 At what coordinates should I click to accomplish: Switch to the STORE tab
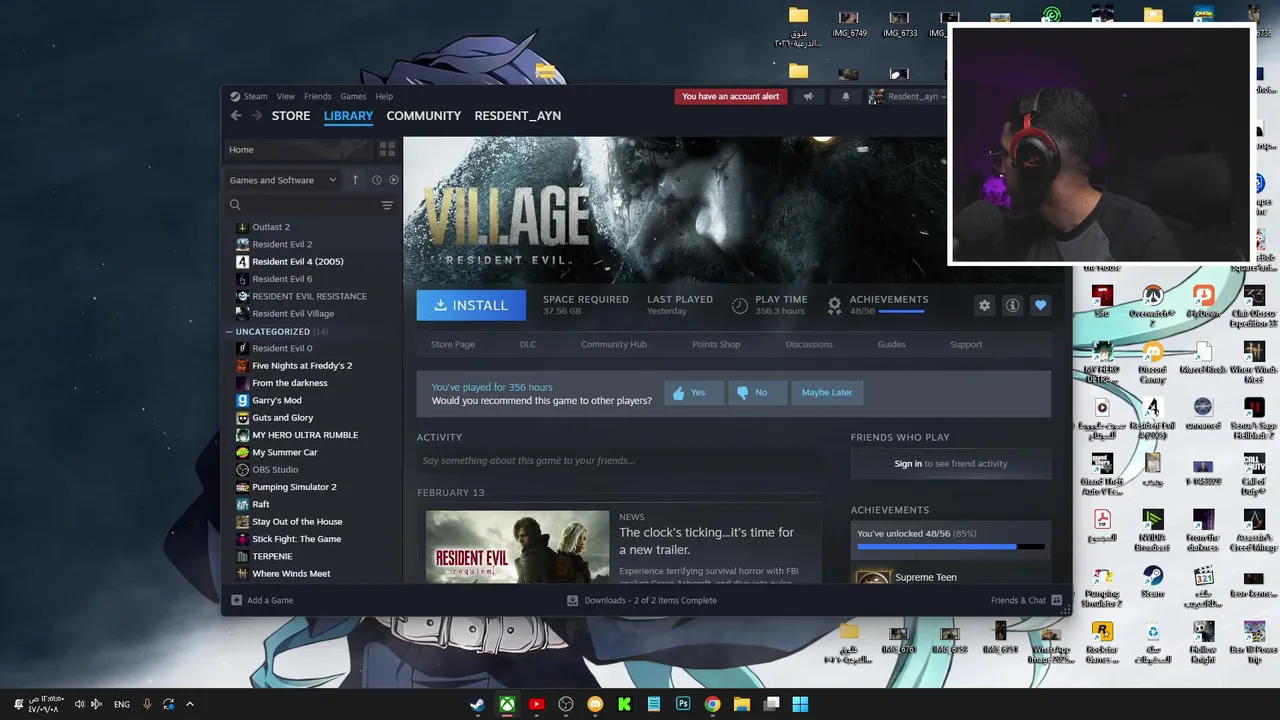tap(291, 116)
